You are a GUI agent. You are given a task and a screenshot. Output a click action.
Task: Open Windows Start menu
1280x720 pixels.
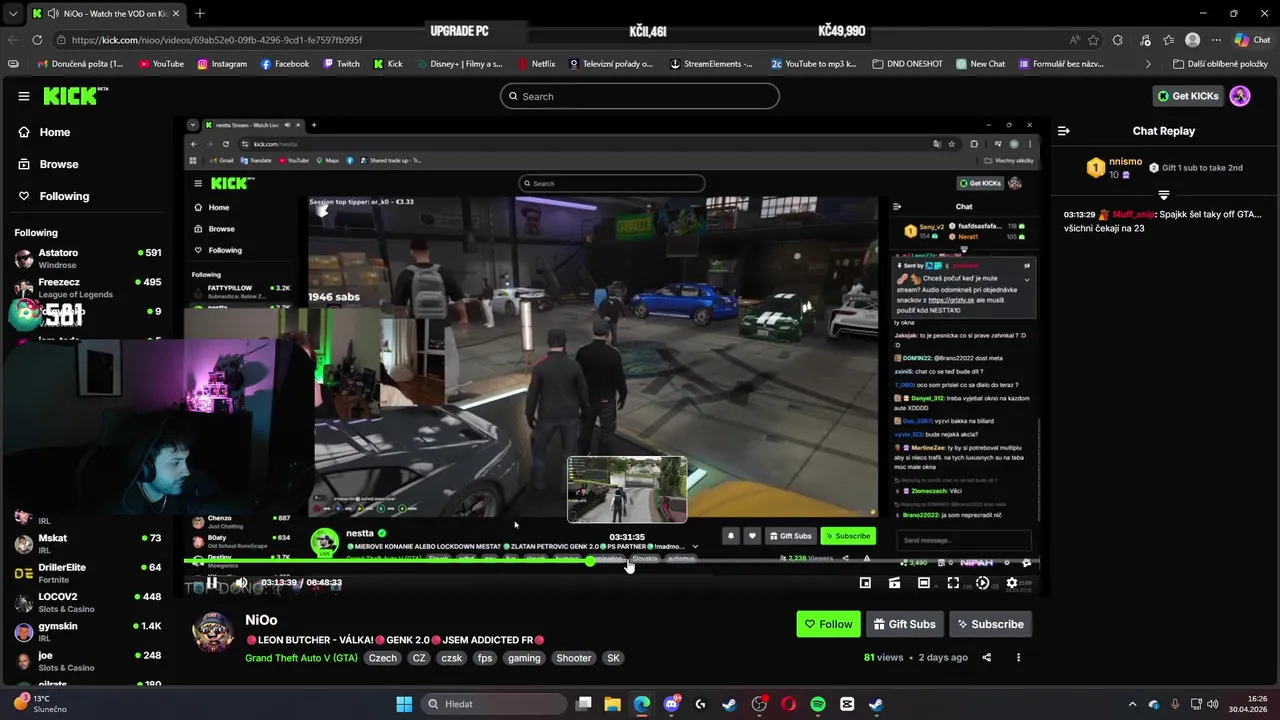point(404,704)
